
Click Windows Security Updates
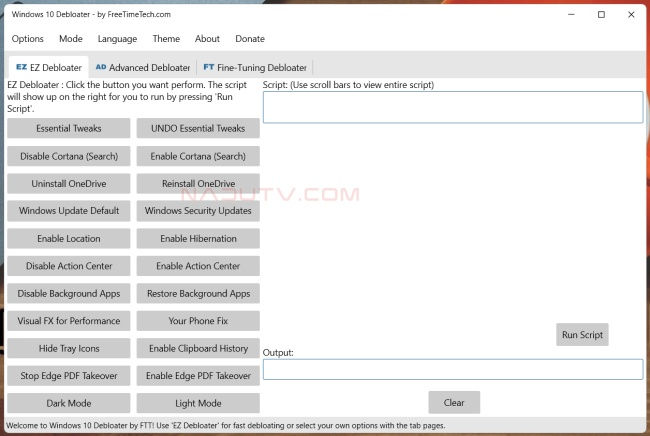(x=198, y=211)
